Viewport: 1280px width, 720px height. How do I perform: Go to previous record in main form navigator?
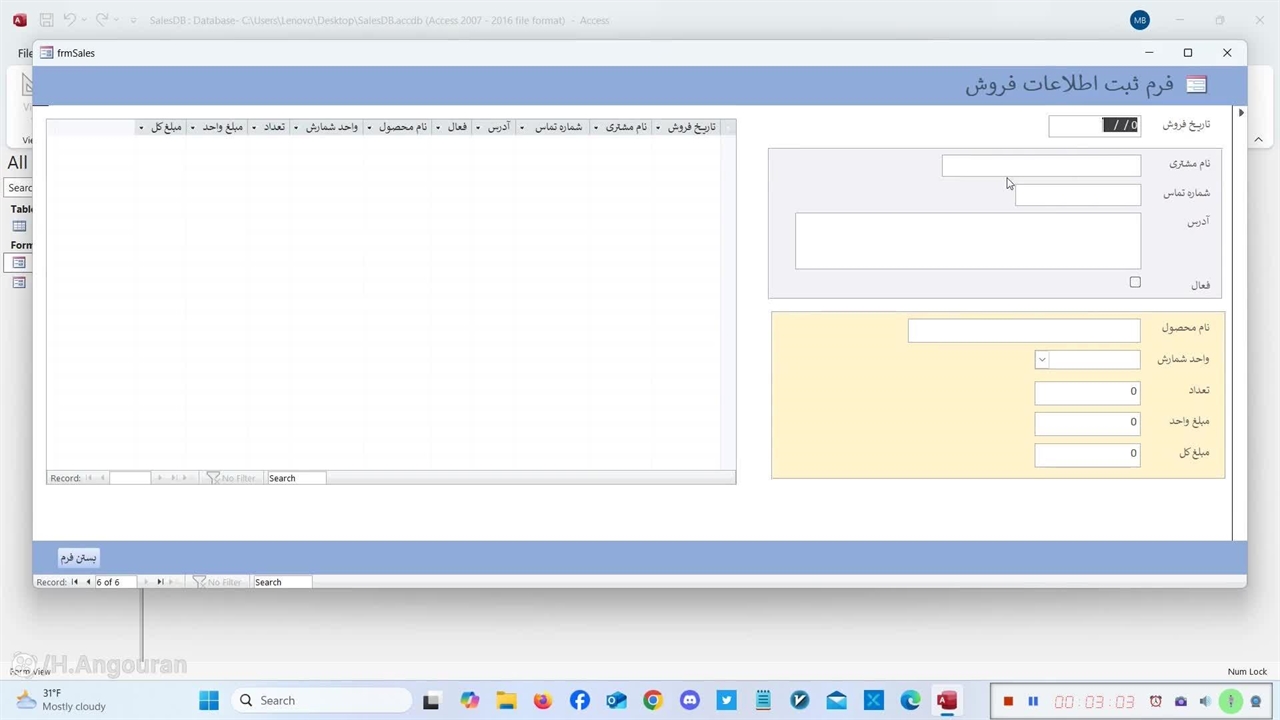(88, 582)
